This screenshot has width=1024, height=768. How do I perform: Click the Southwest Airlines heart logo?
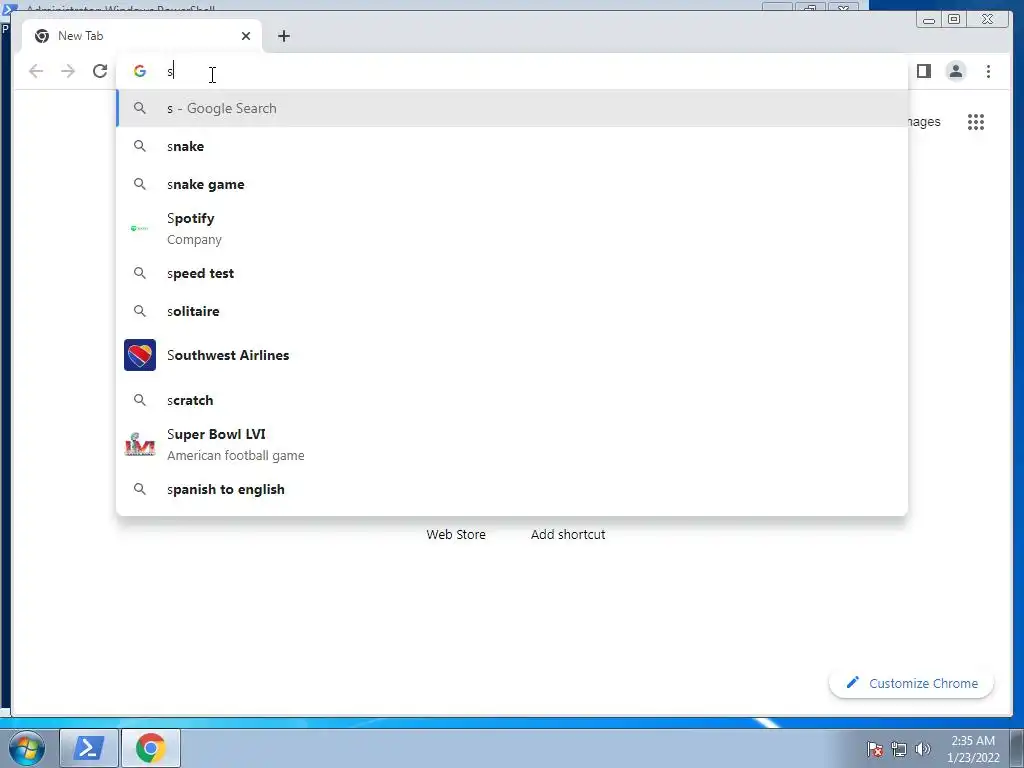coord(140,355)
